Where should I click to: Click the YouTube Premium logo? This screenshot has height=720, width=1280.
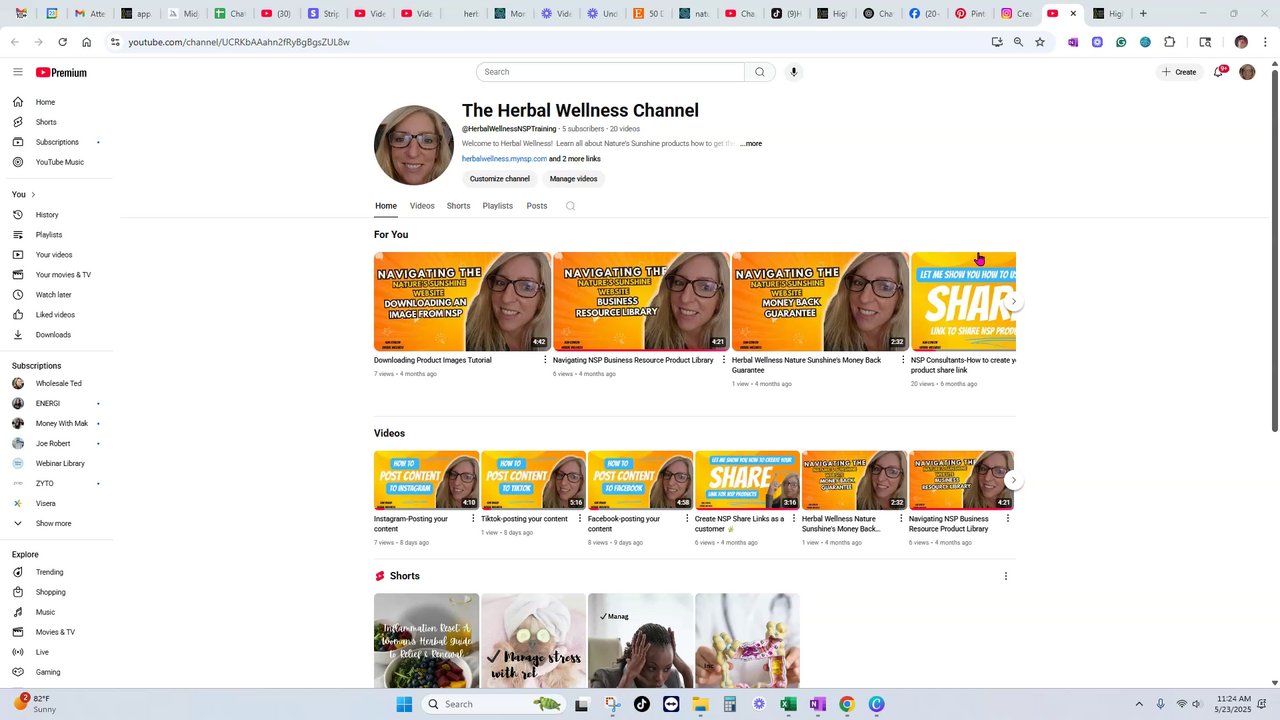(61, 72)
